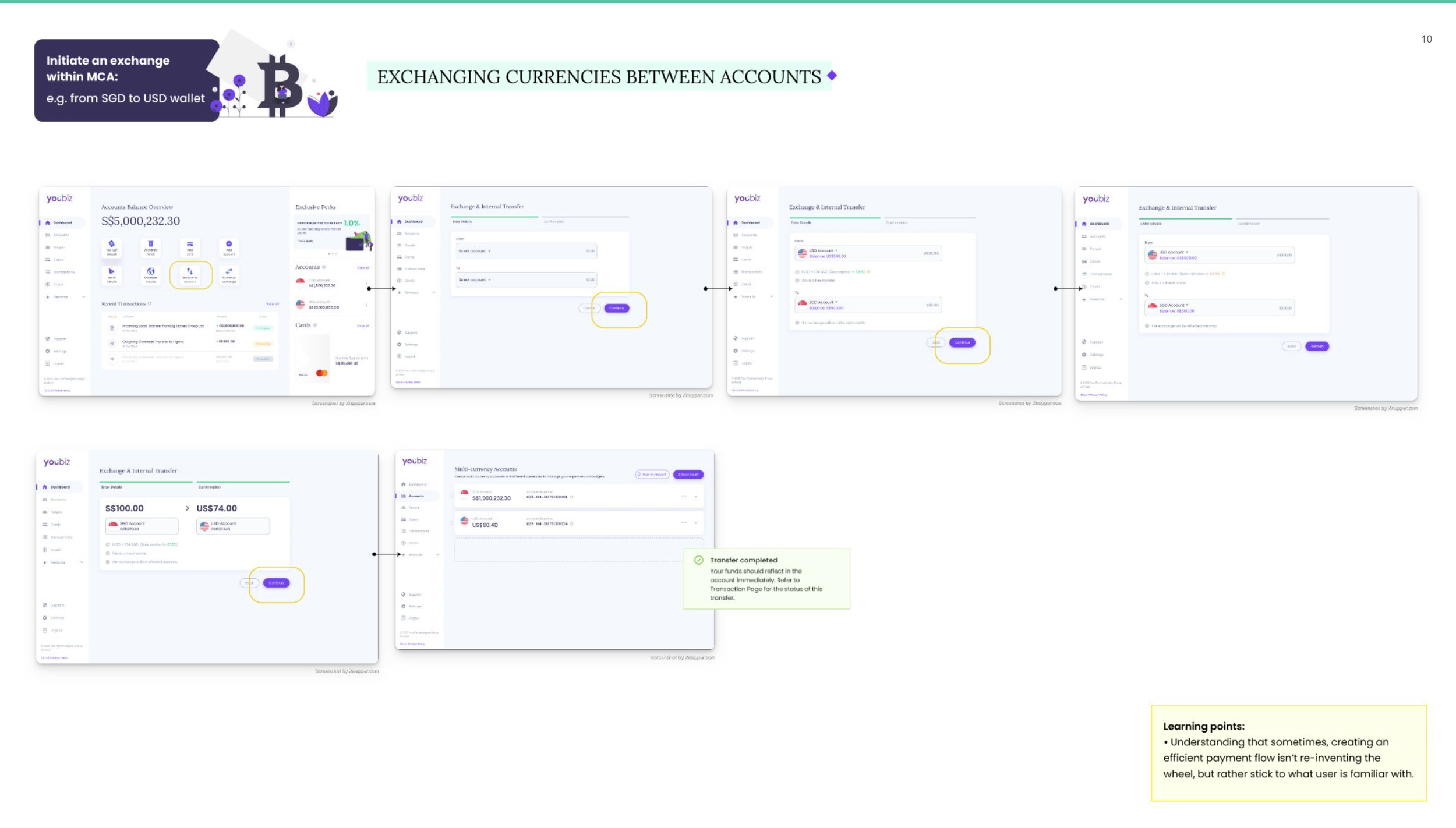Open Settings gear in Accounts Balance Overview sidebar
1456x828 pixels.
pos(48,351)
